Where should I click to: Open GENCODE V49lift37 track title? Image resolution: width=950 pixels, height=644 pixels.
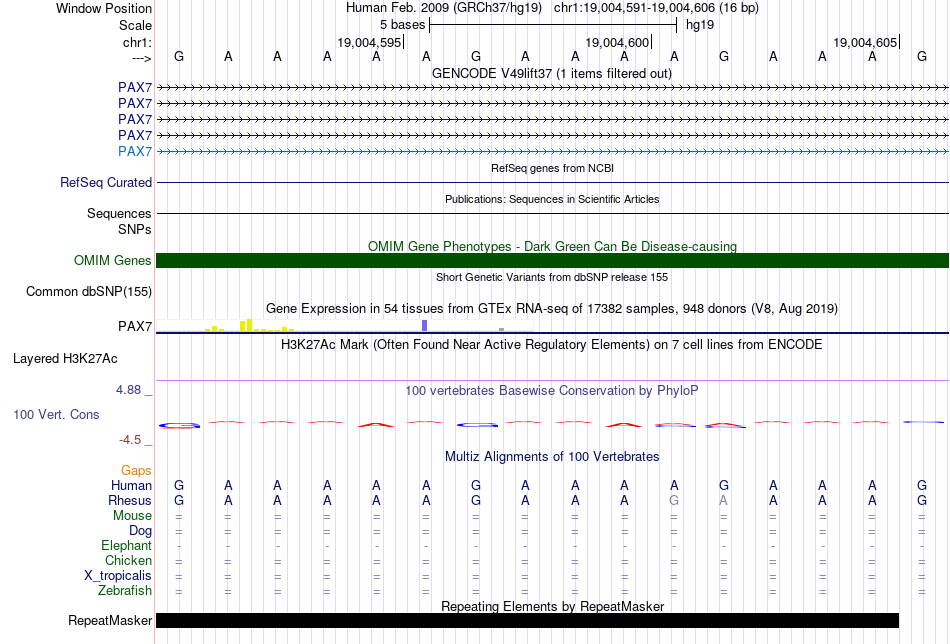(x=552, y=73)
